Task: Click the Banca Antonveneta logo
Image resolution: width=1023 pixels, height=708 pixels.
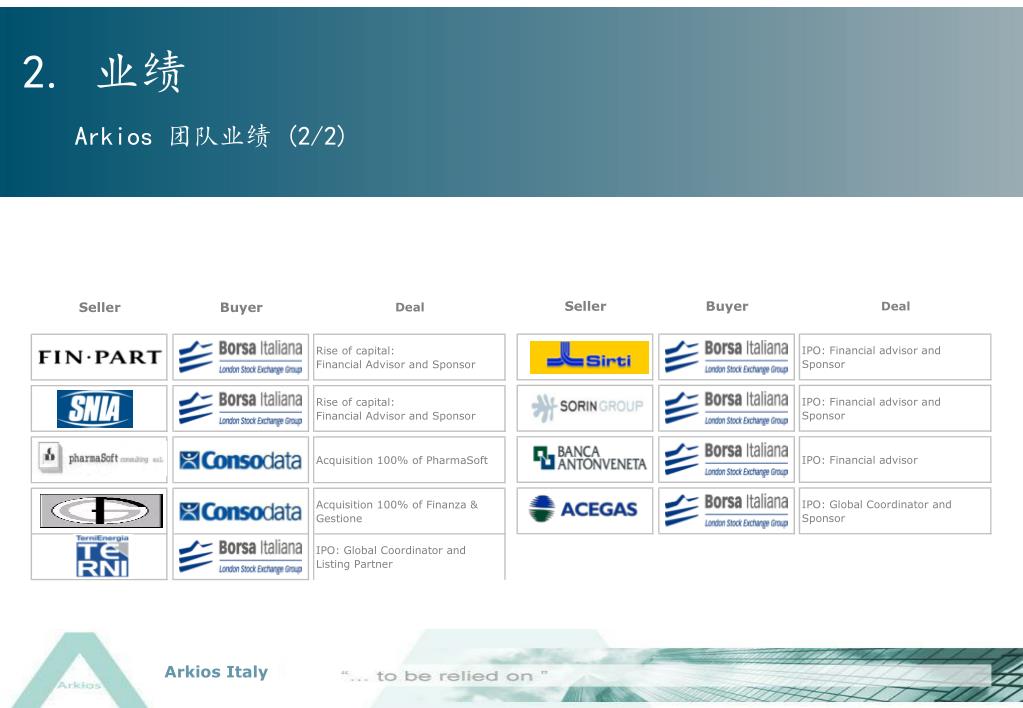Action: pos(589,458)
